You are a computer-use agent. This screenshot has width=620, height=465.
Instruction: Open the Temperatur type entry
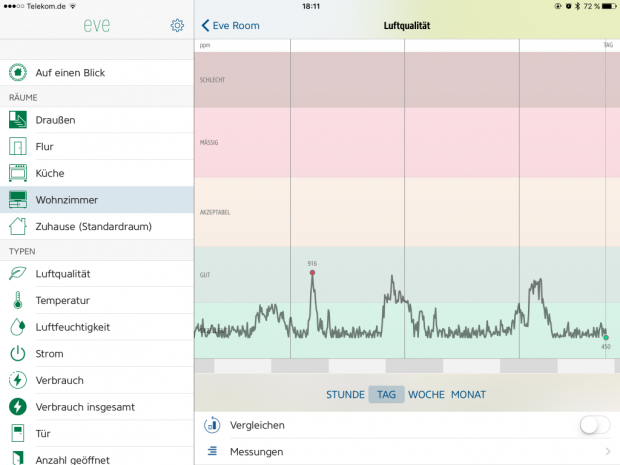pos(97,300)
